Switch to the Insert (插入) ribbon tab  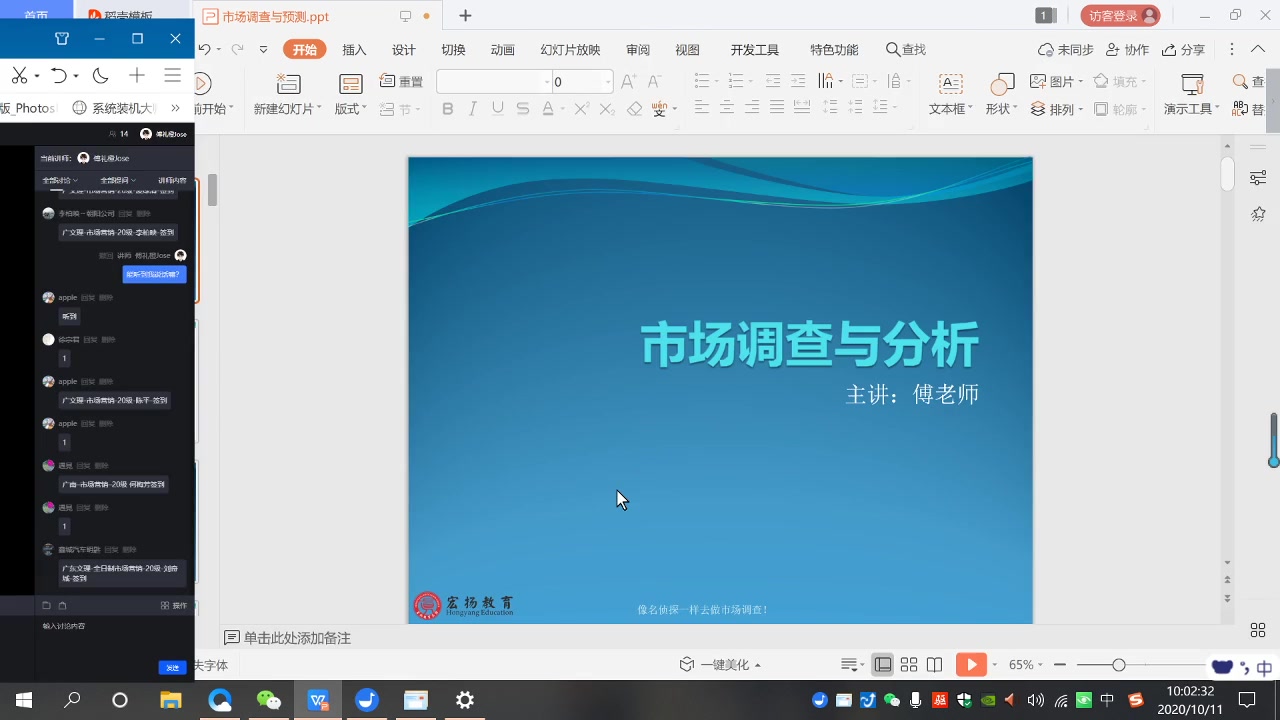pyautogui.click(x=353, y=48)
